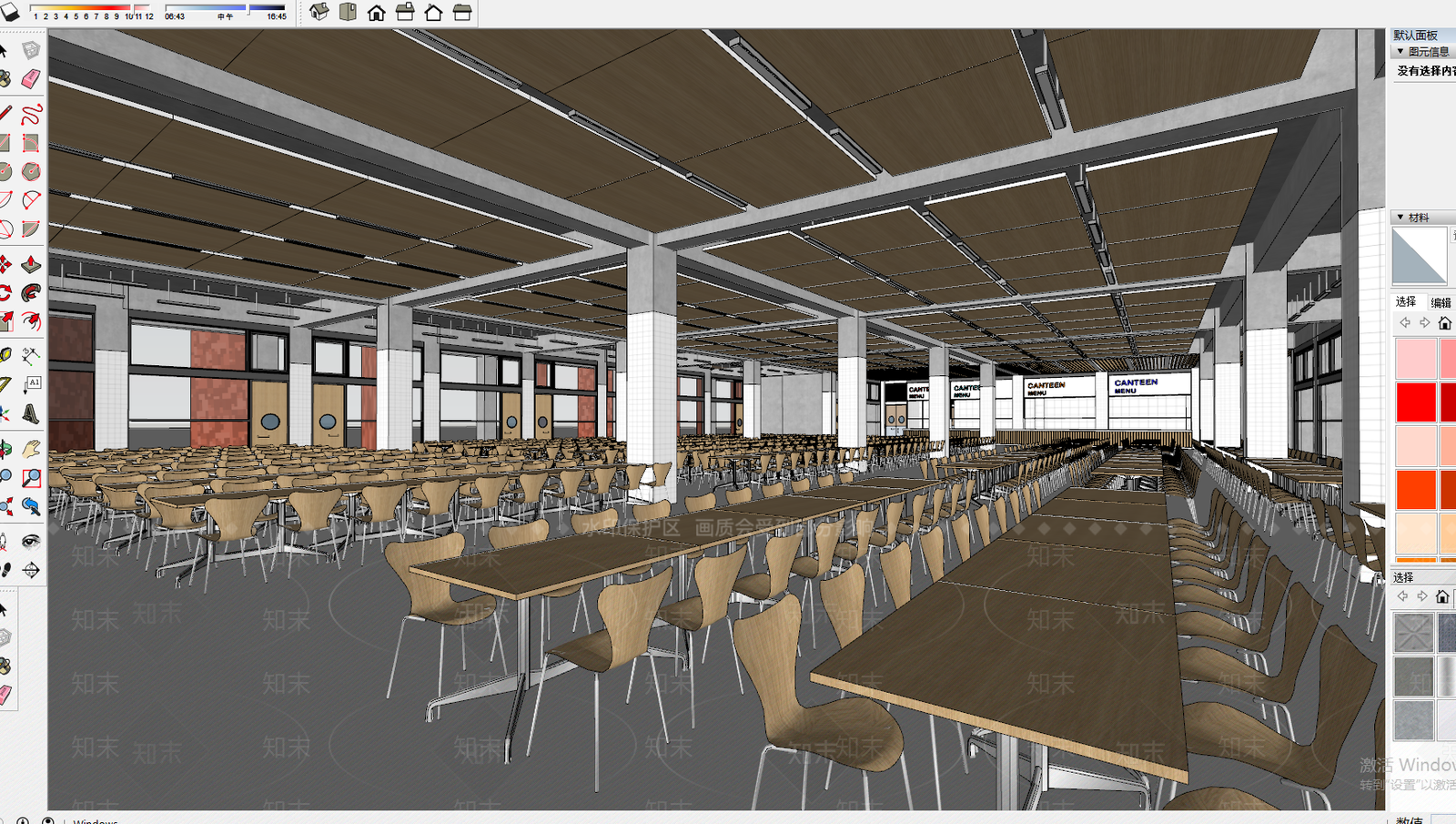Image resolution: width=1456 pixels, height=824 pixels.
Task: Switch to Left view icon
Action: pyautogui.click(x=462, y=12)
